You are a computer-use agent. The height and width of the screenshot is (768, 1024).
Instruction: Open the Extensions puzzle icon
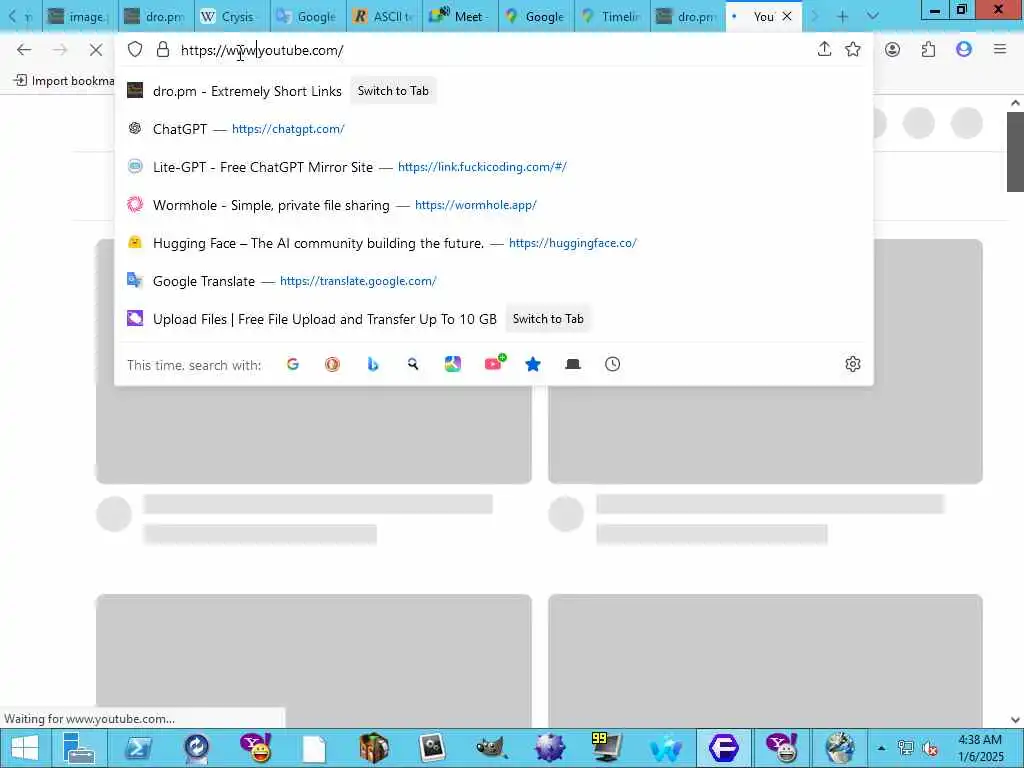click(x=928, y=49)
